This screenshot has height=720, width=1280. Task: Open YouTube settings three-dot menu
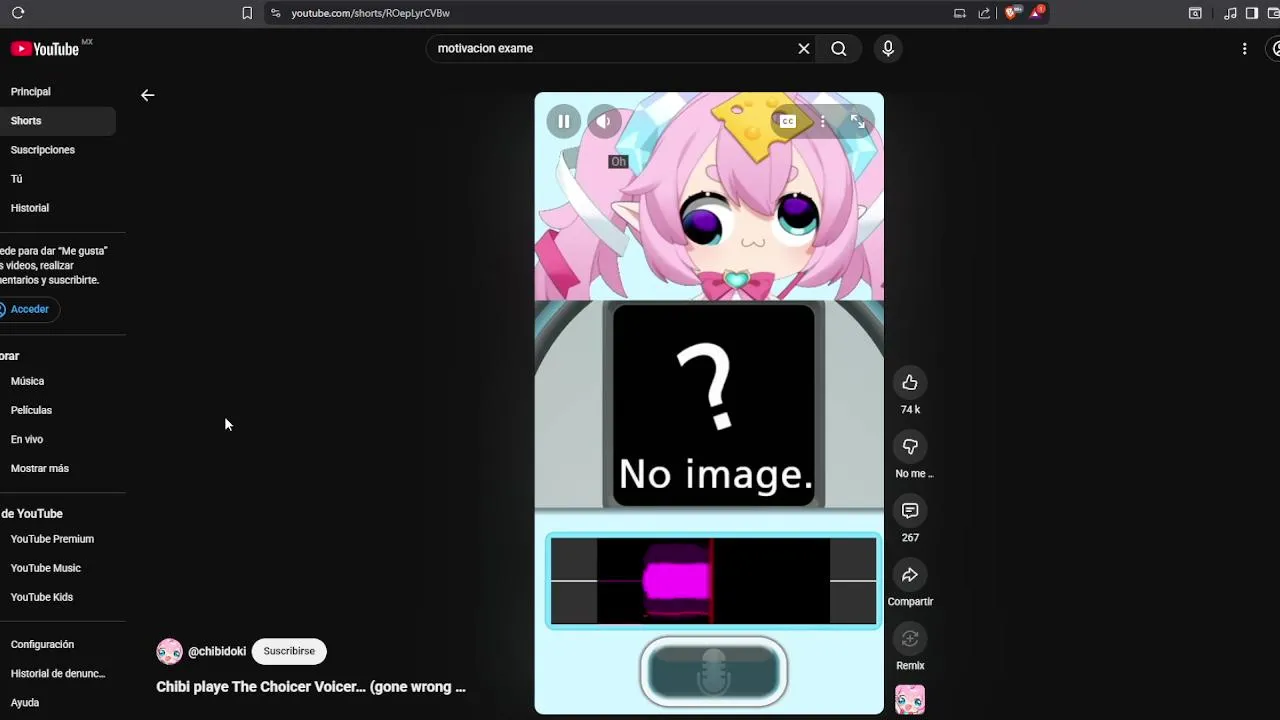[x=1244, y=48]
